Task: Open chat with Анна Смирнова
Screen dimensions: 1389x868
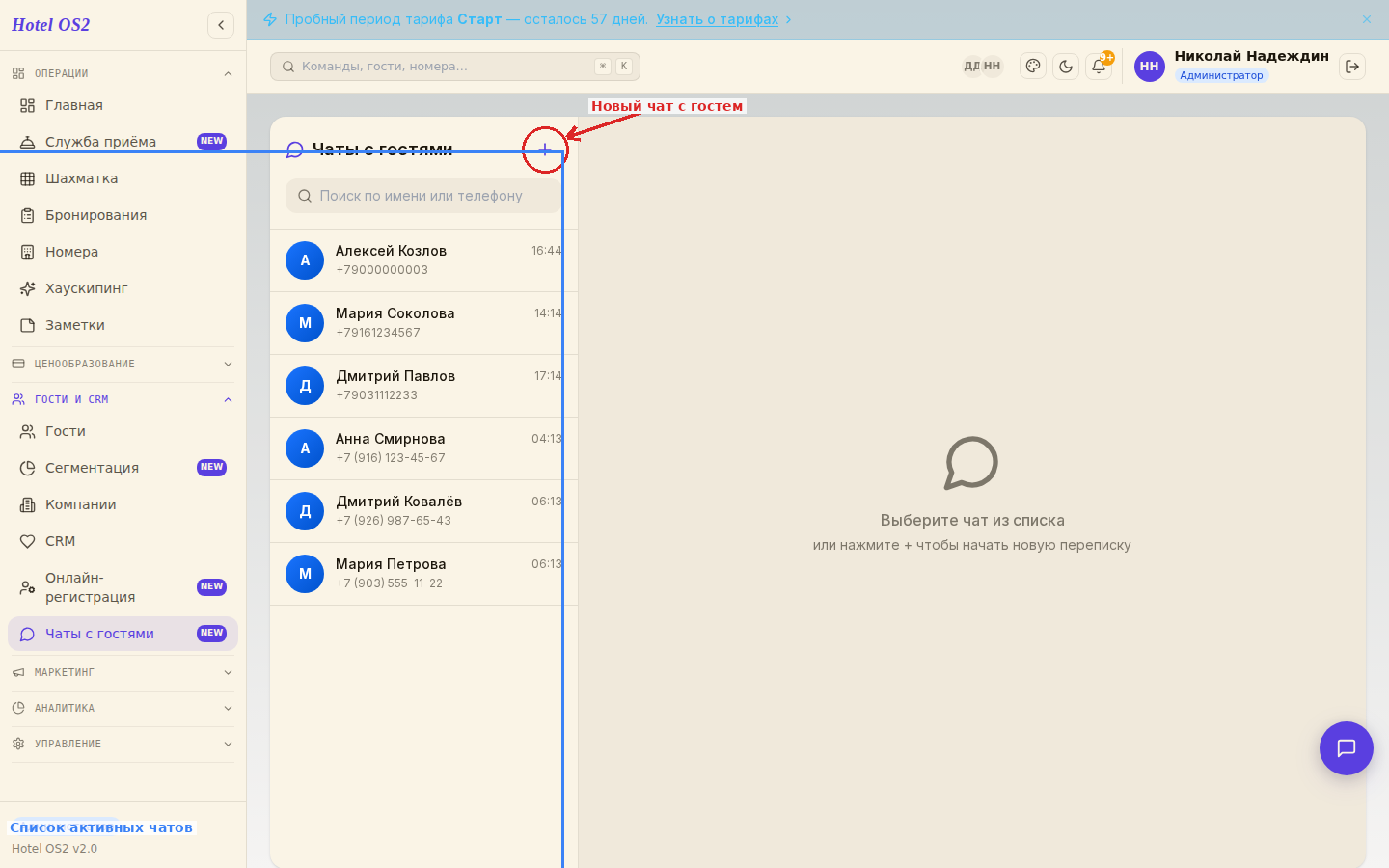Action: [x=423, y=448]
